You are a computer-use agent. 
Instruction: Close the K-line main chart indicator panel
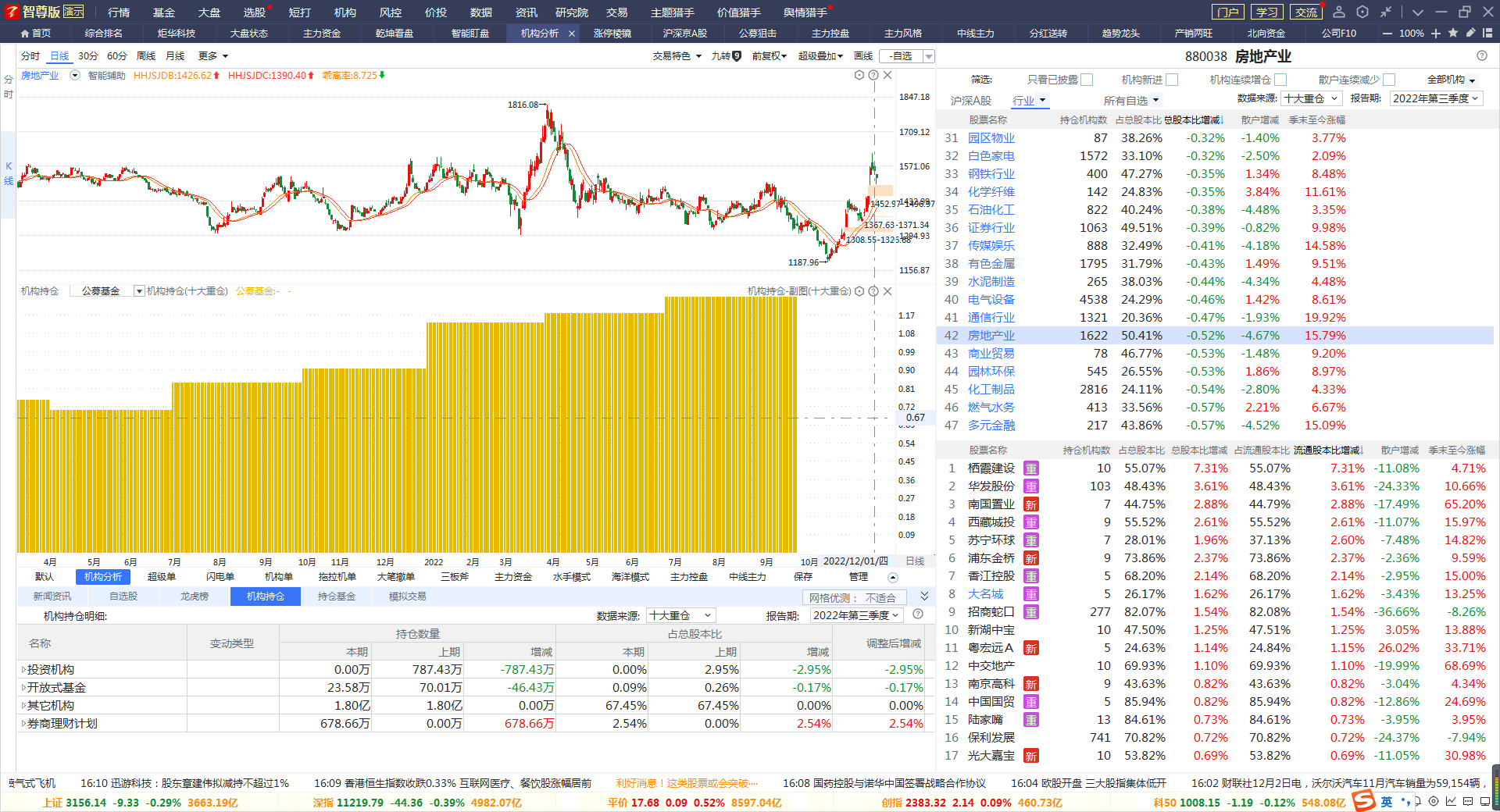(x=887, y=75)
